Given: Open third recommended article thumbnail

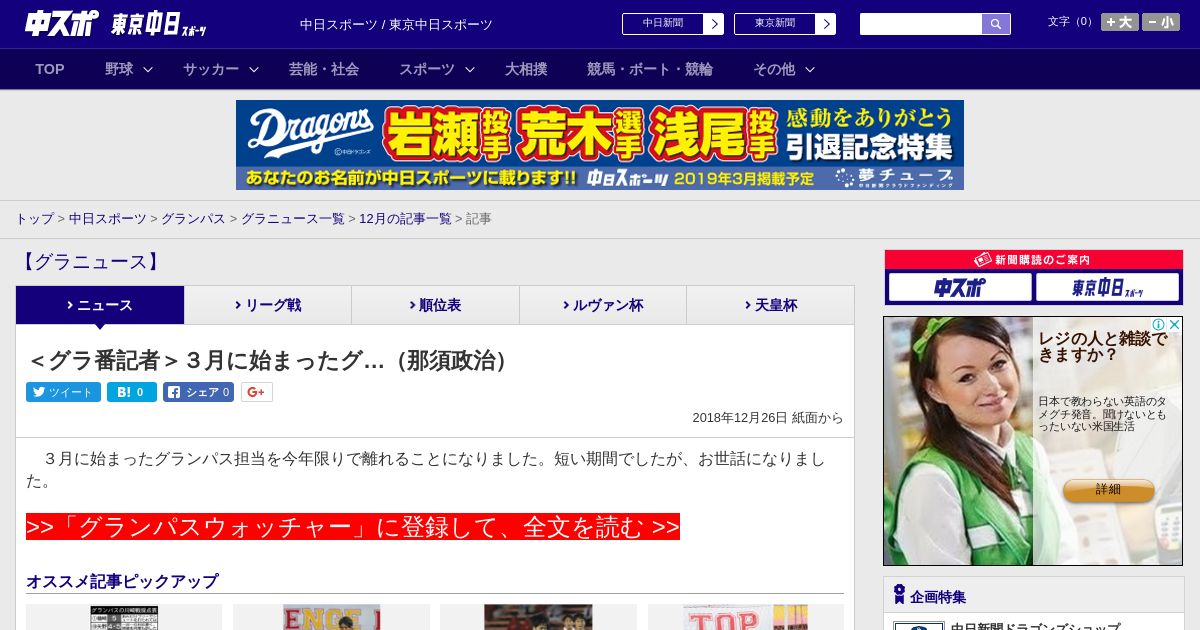Looking at the screenshot, I should pyautogui.click(x=538, y=617).
